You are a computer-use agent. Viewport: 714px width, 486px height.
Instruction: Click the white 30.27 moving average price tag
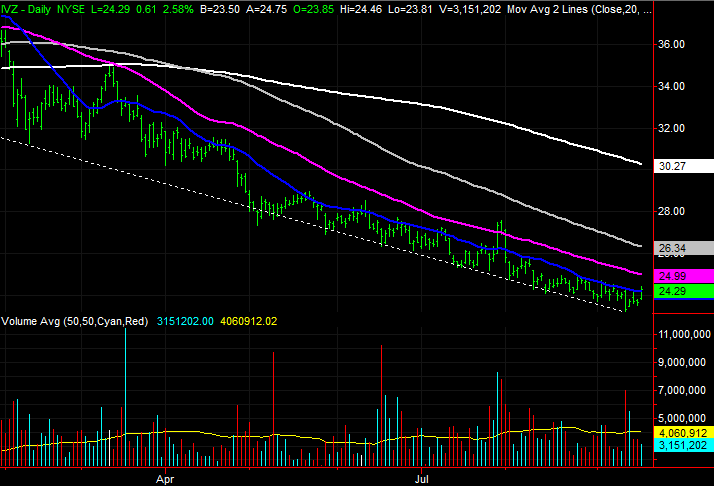683,166
